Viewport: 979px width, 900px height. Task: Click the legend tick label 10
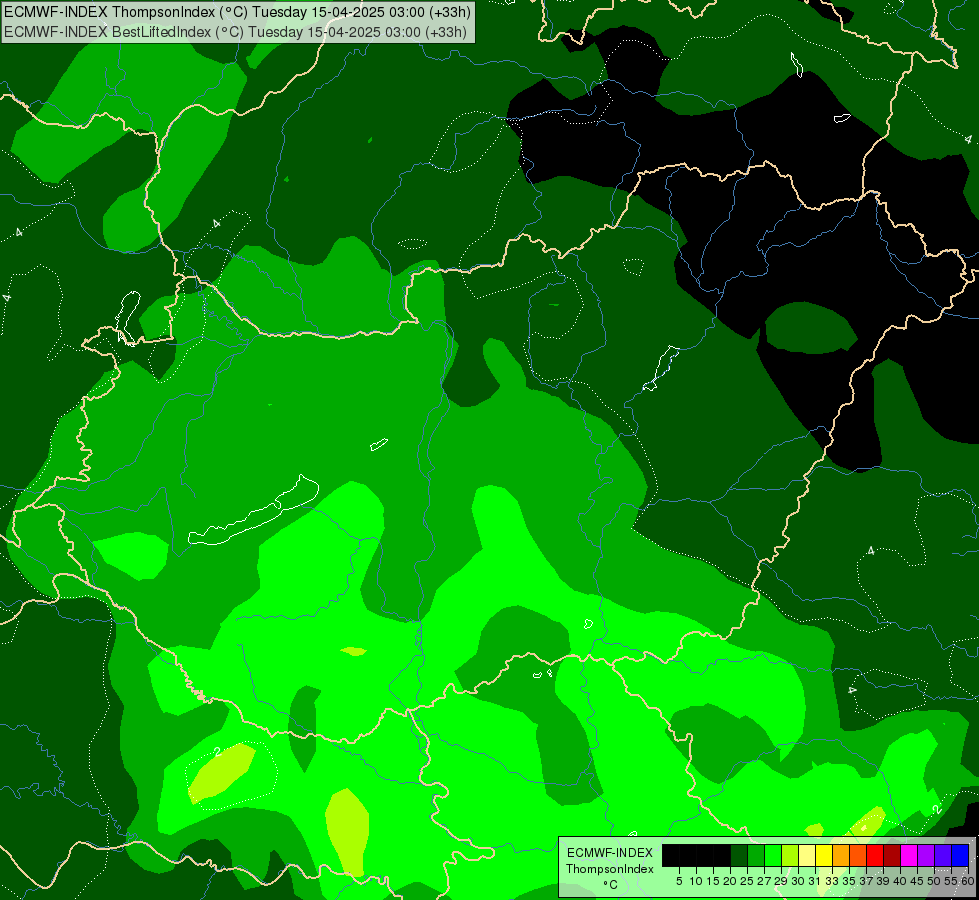pos(696,881)
